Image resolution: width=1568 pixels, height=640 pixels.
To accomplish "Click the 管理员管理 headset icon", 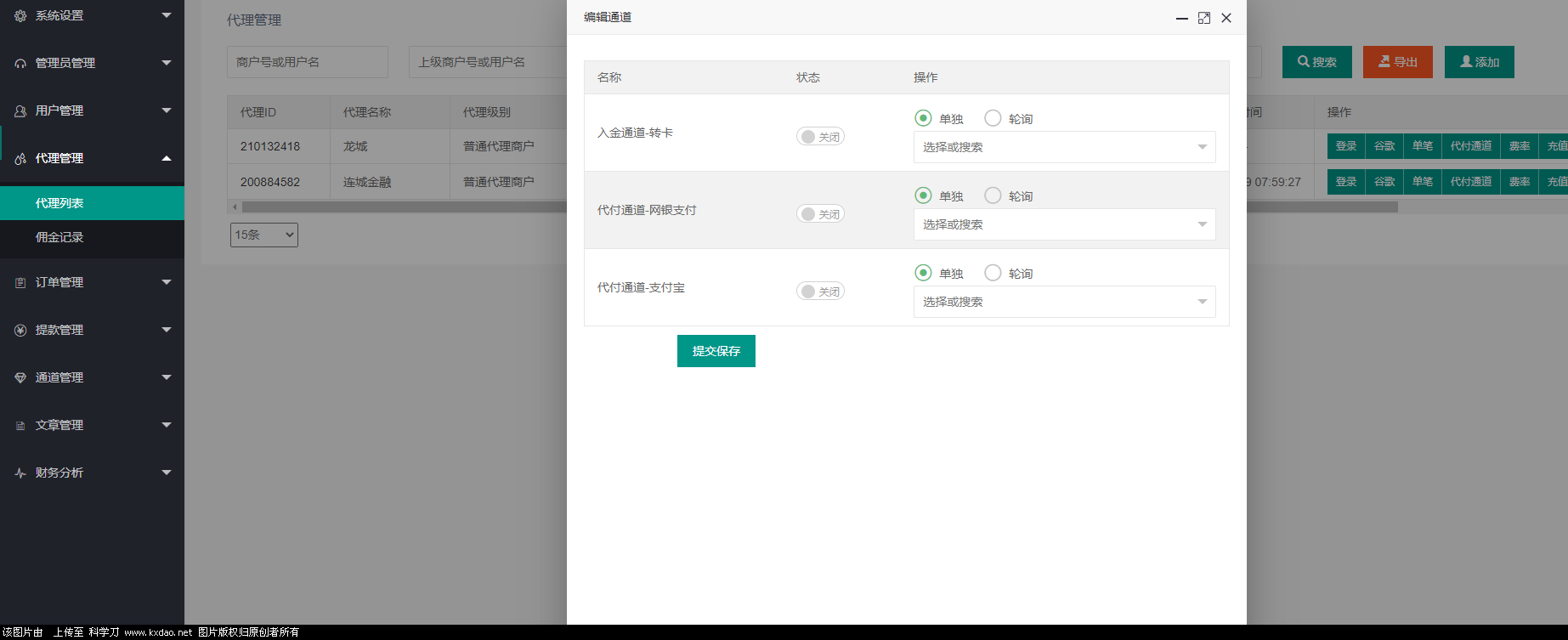I will [x=20, y=63].
